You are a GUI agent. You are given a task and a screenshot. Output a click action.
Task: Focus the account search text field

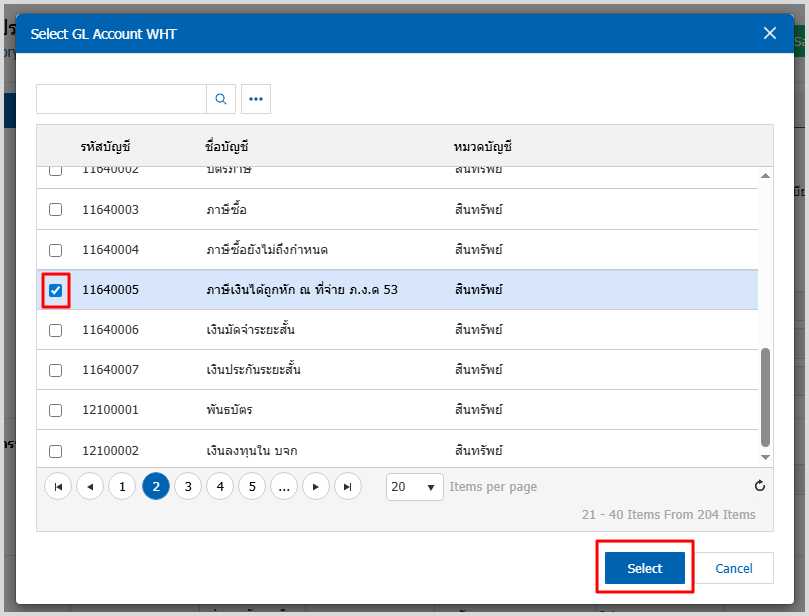point(121,99)
